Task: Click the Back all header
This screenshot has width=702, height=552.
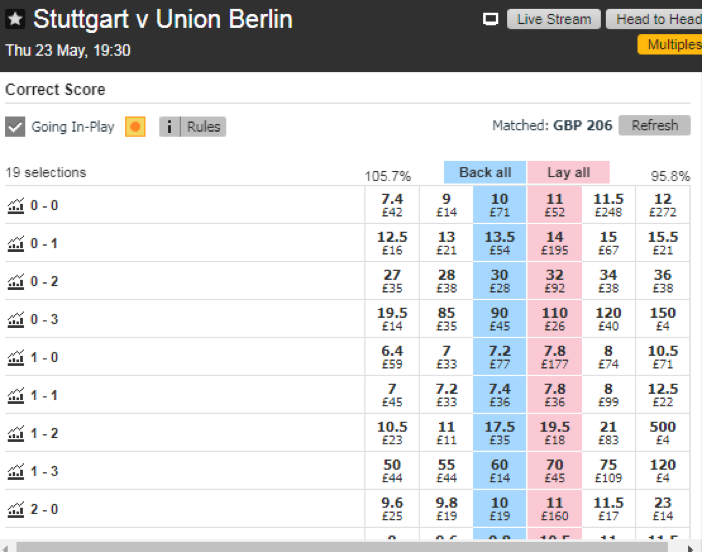Action: 485,172
